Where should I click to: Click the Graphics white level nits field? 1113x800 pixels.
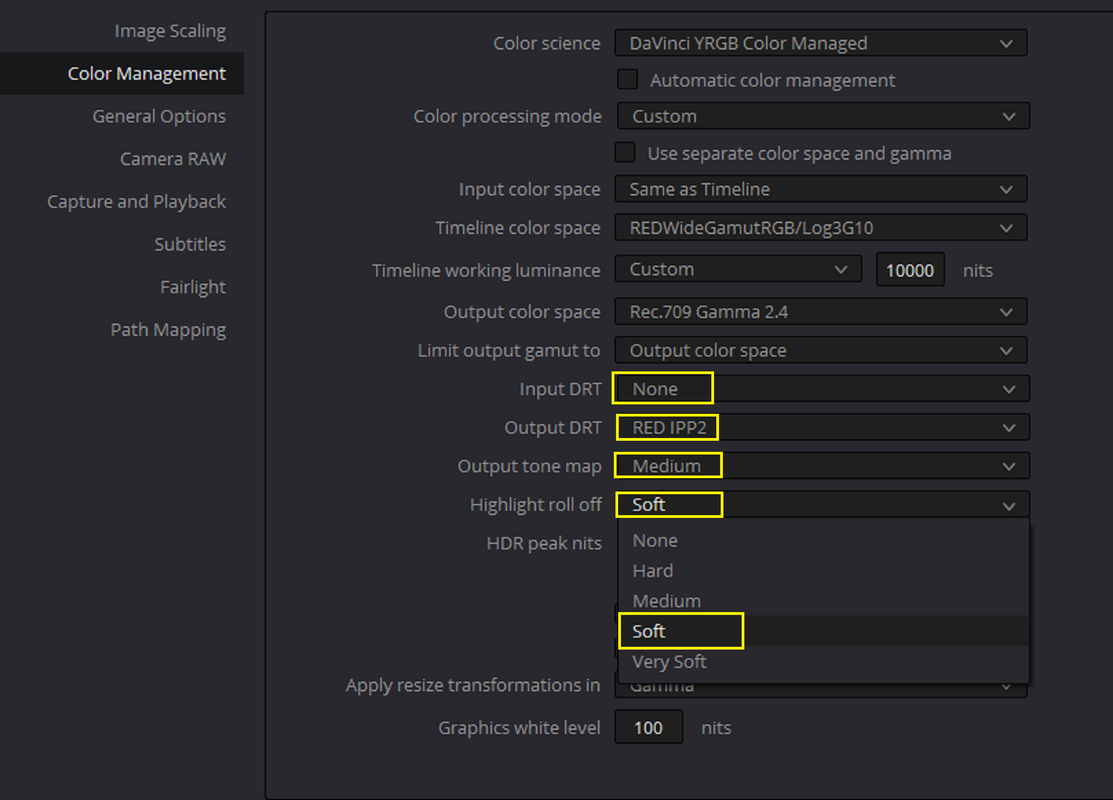649,727
